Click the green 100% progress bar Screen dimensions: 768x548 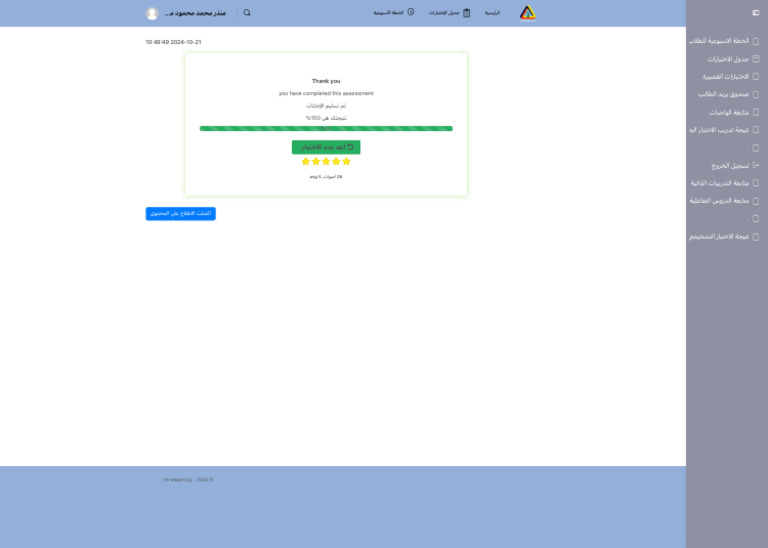326,129
